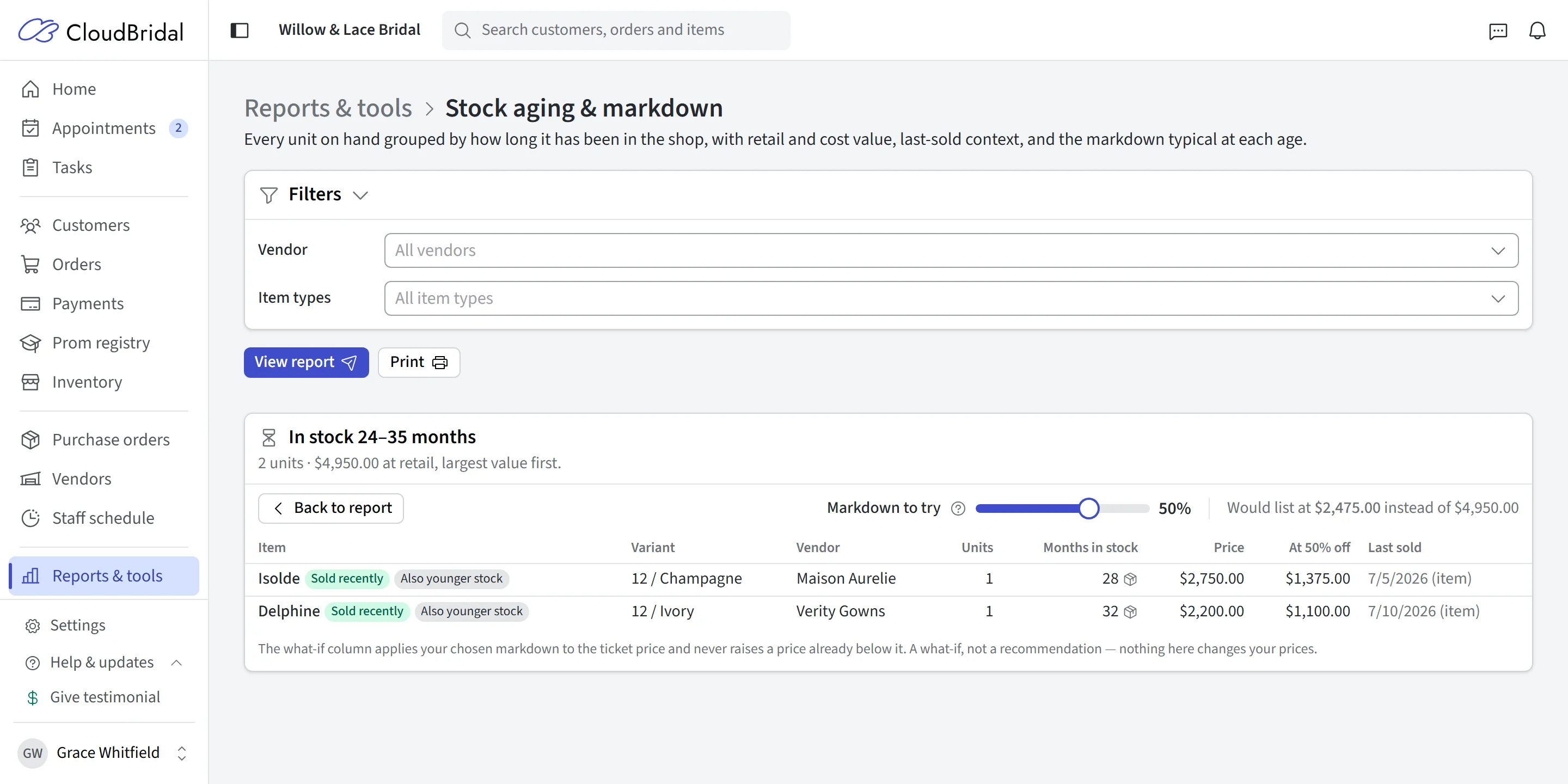Open Tasks in the sidebar
This screenshot has width=1568, height=784.
click(104, 167)
